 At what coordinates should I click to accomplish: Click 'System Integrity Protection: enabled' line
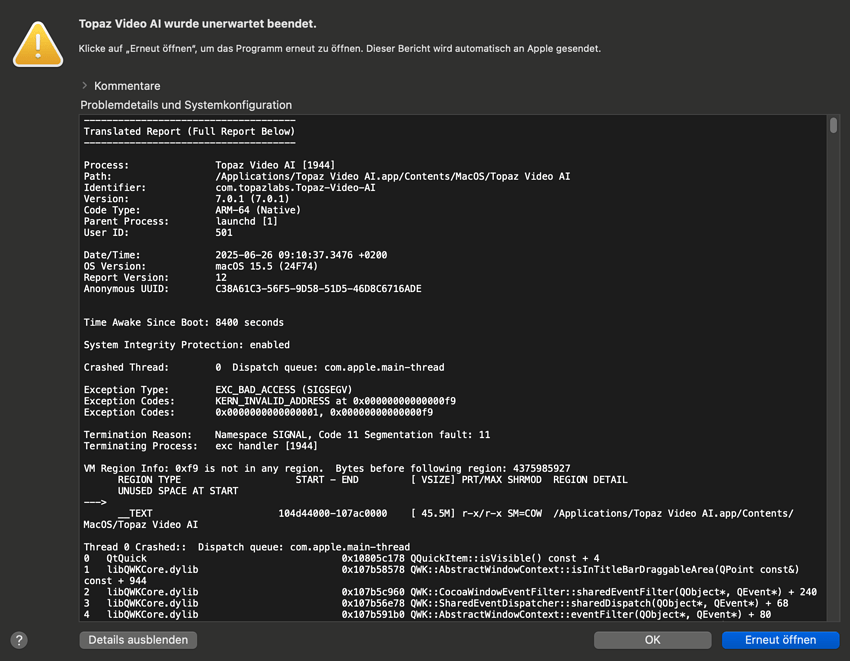click(186, 345)
